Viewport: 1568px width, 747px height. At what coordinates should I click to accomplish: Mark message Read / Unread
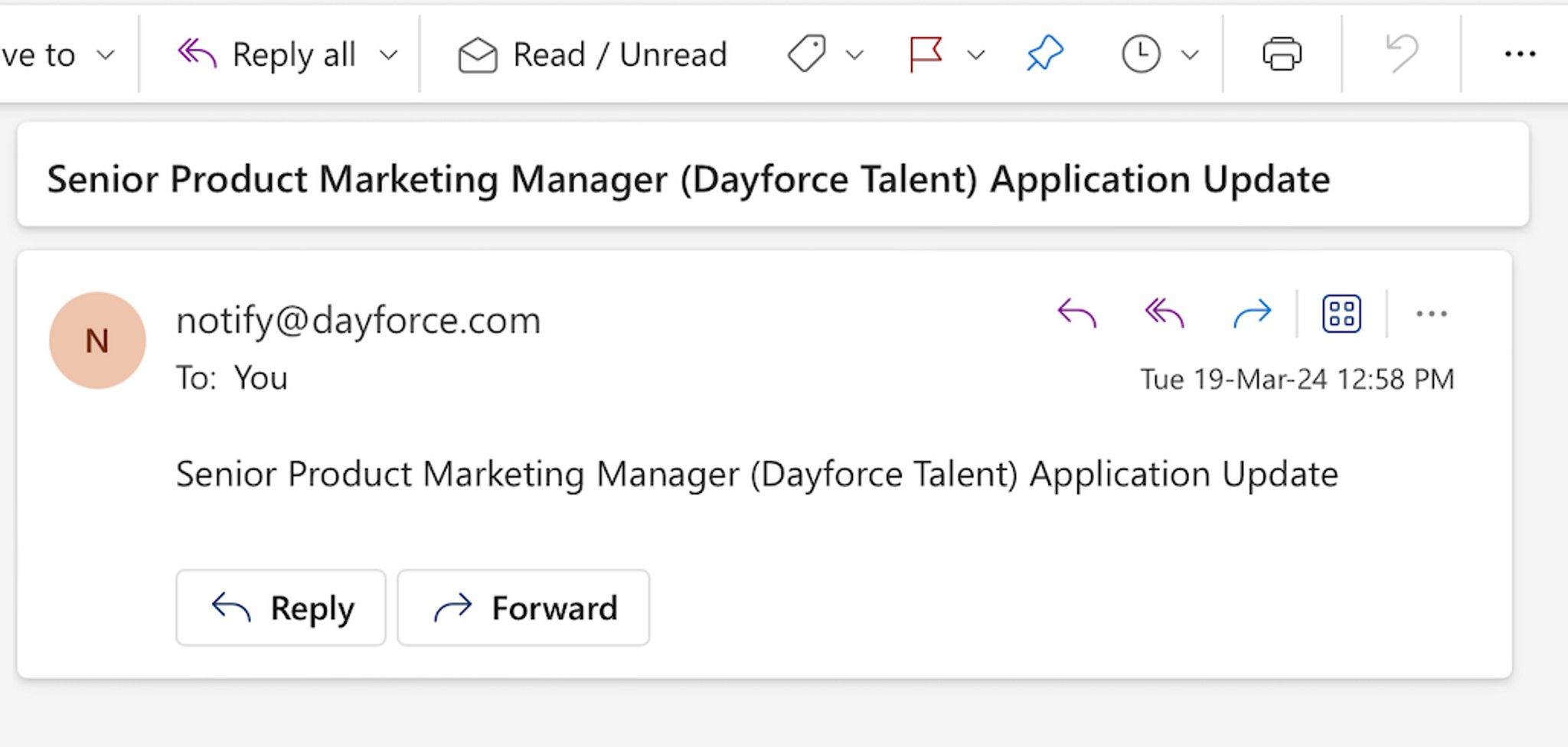pyautogui.click(x=592, y=54)
